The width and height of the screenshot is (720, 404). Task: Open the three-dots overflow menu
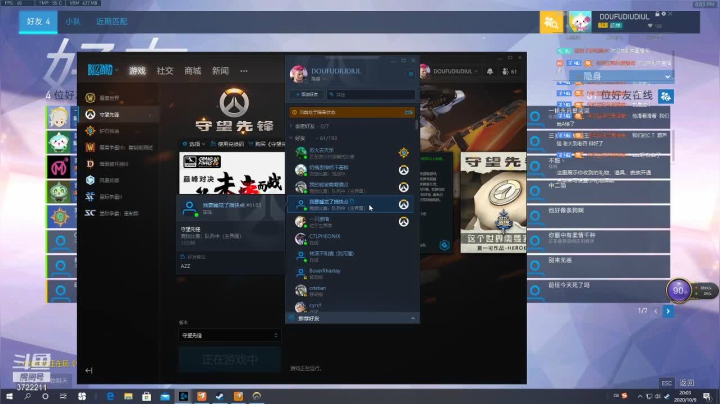(244, 71)
